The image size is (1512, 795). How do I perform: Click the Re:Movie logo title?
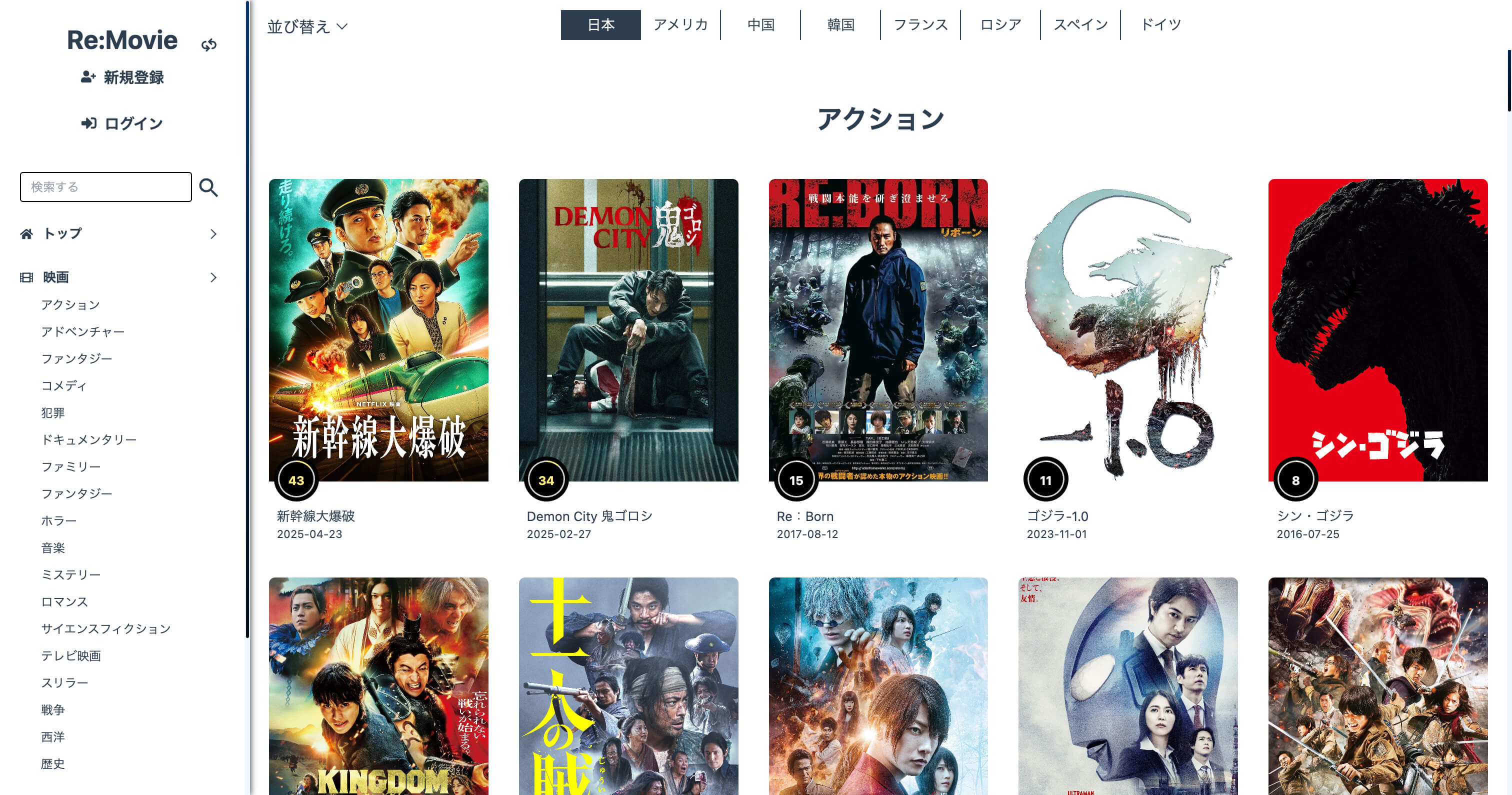[x=122, y=40]
